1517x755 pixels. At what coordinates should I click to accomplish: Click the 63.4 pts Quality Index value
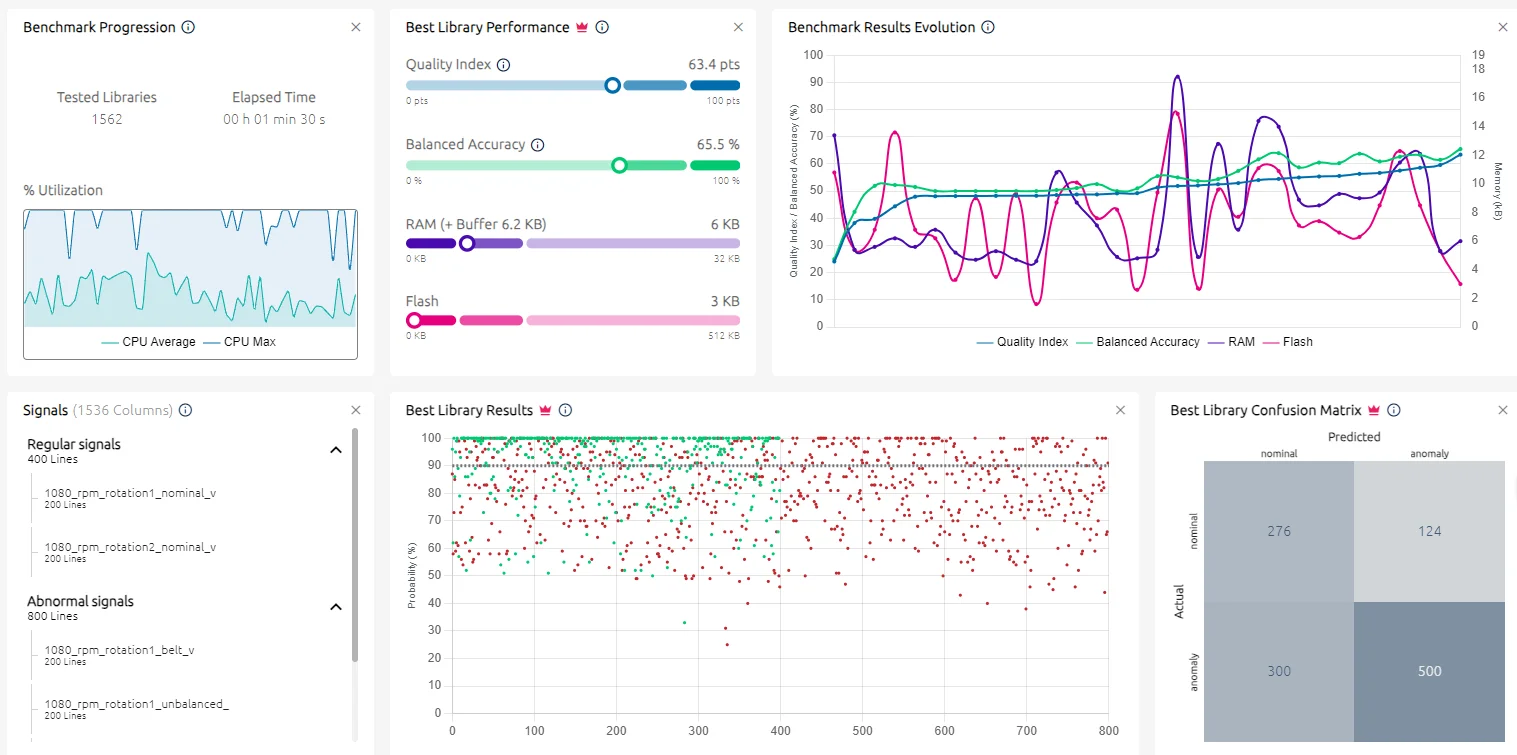(x=714, y=65)
